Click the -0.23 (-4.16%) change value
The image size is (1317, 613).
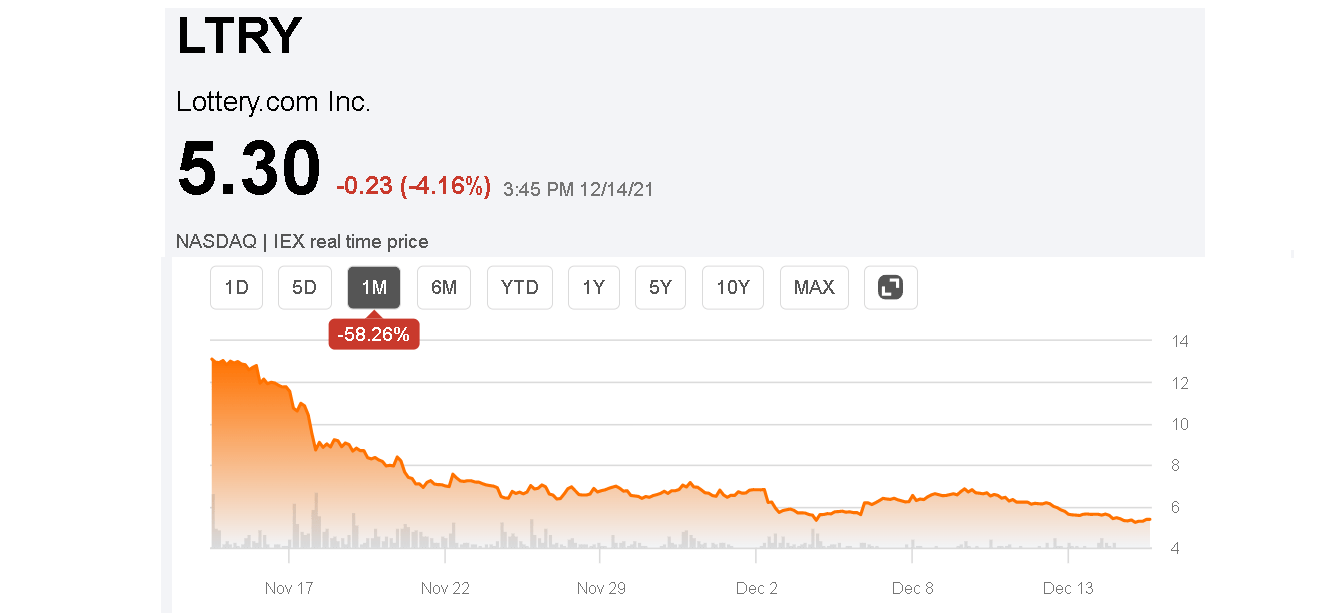413,184
